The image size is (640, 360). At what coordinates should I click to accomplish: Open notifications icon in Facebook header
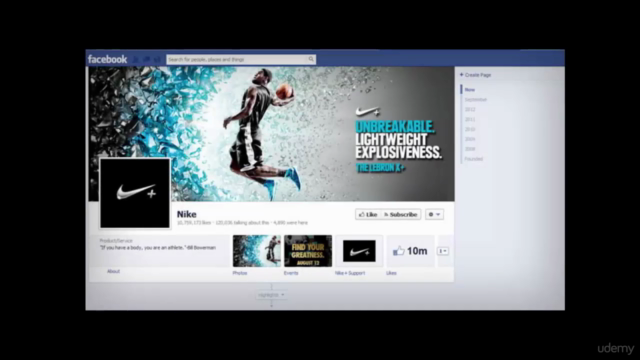pos(157,60)
